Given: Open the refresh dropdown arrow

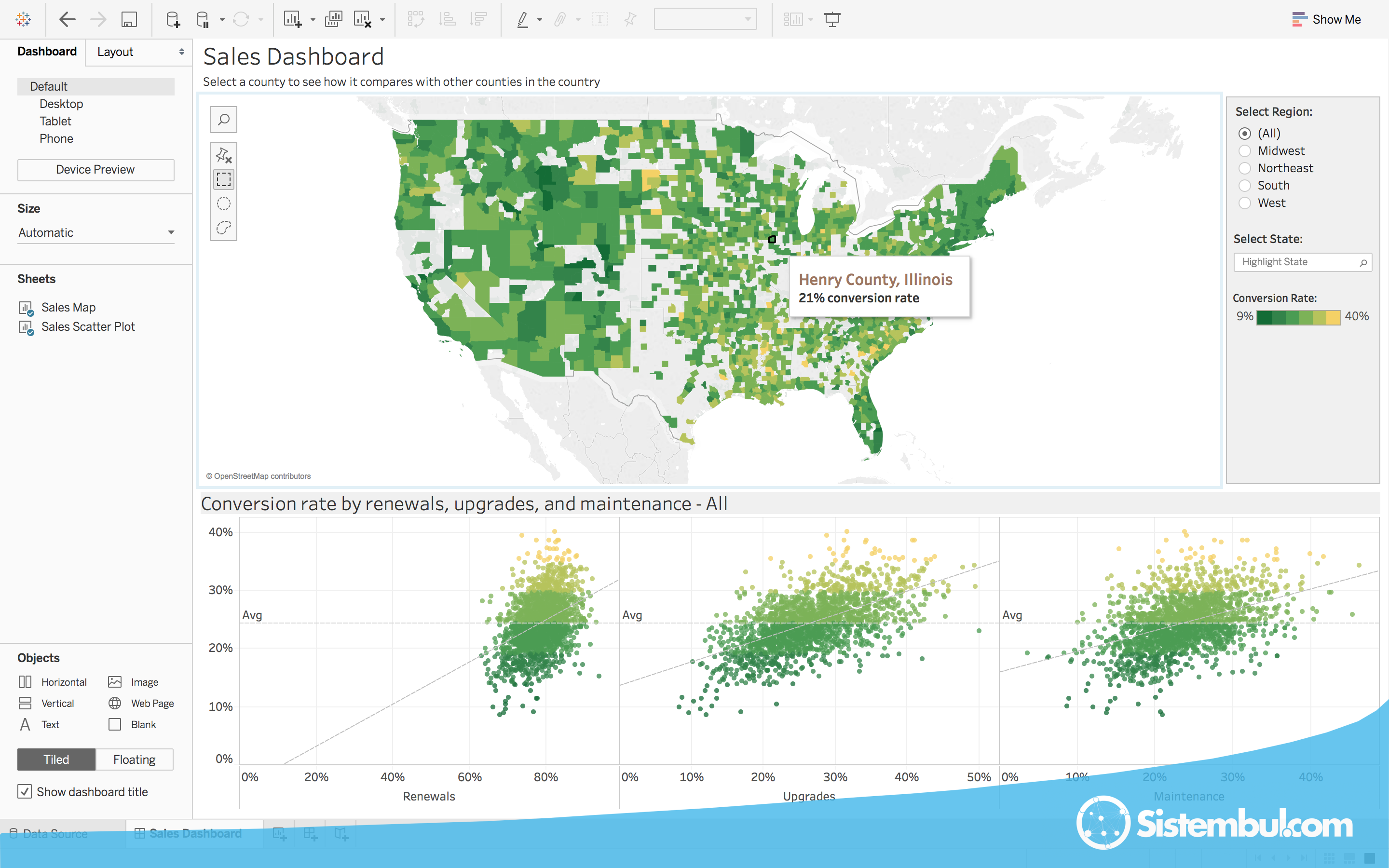Looking at the screenshot, I should pos(260,19).
